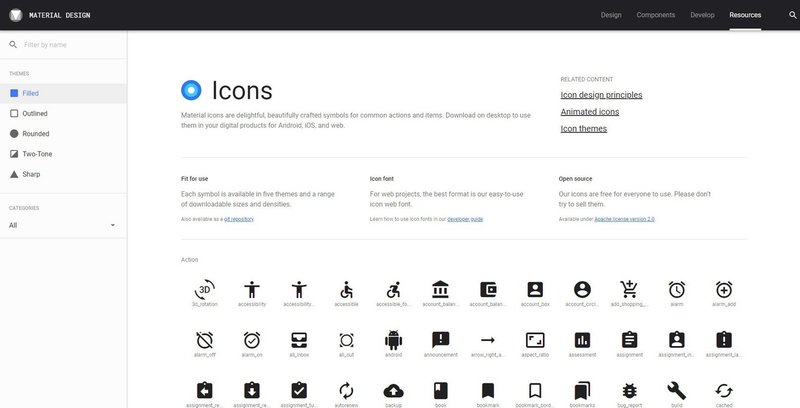Choose the assignment_late icon
Image resolution: width=800 pixels, height=408 pixels.
coord(724,340)
